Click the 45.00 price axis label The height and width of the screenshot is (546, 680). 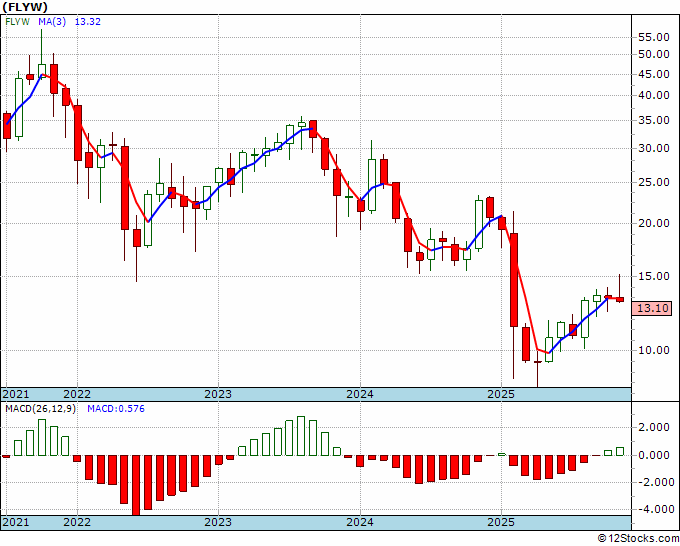click(x=654, y=74)
